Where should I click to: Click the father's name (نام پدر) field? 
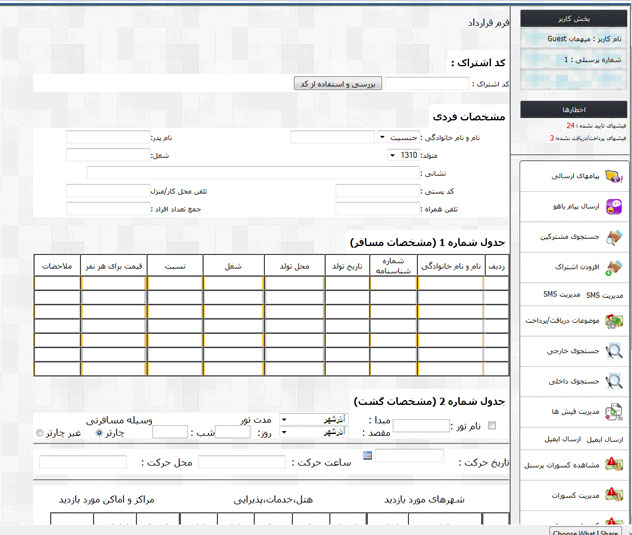(x=108, y=137)
